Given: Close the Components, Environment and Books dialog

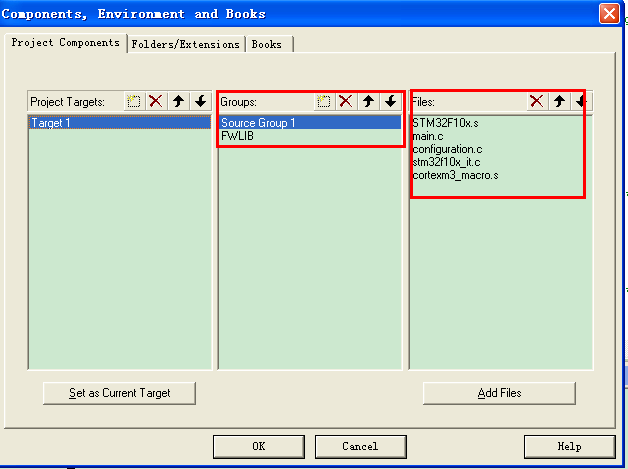Looking at the screenshot, I should tap(609, 14).
